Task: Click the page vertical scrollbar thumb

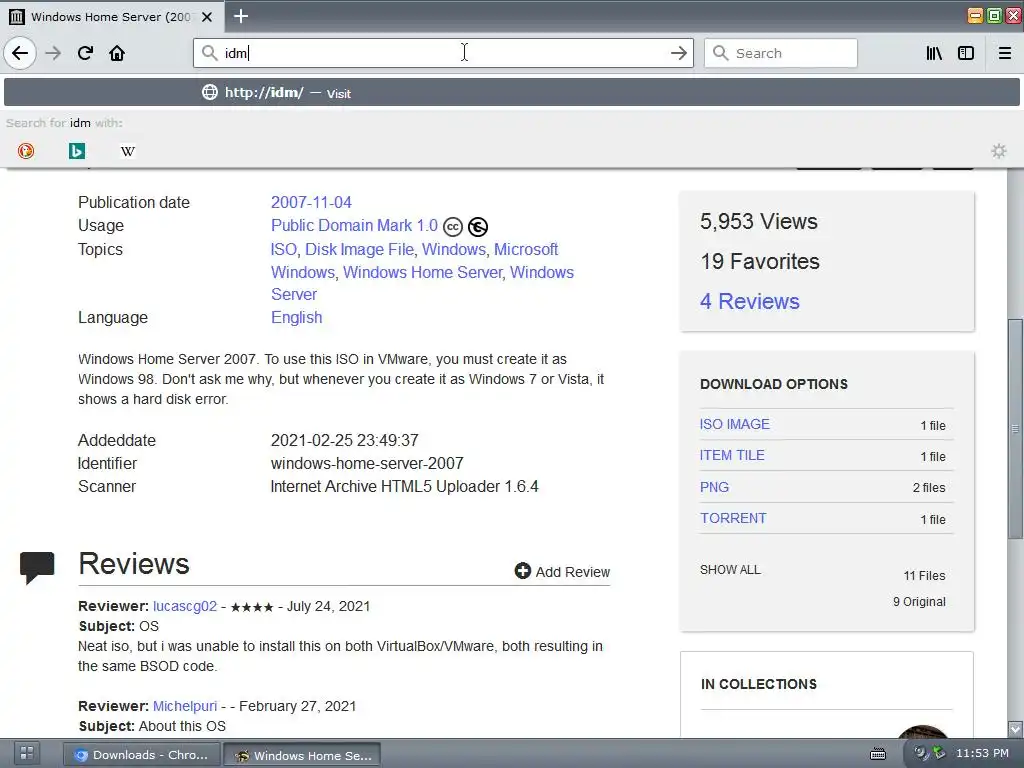Action: pos(1015,429)
